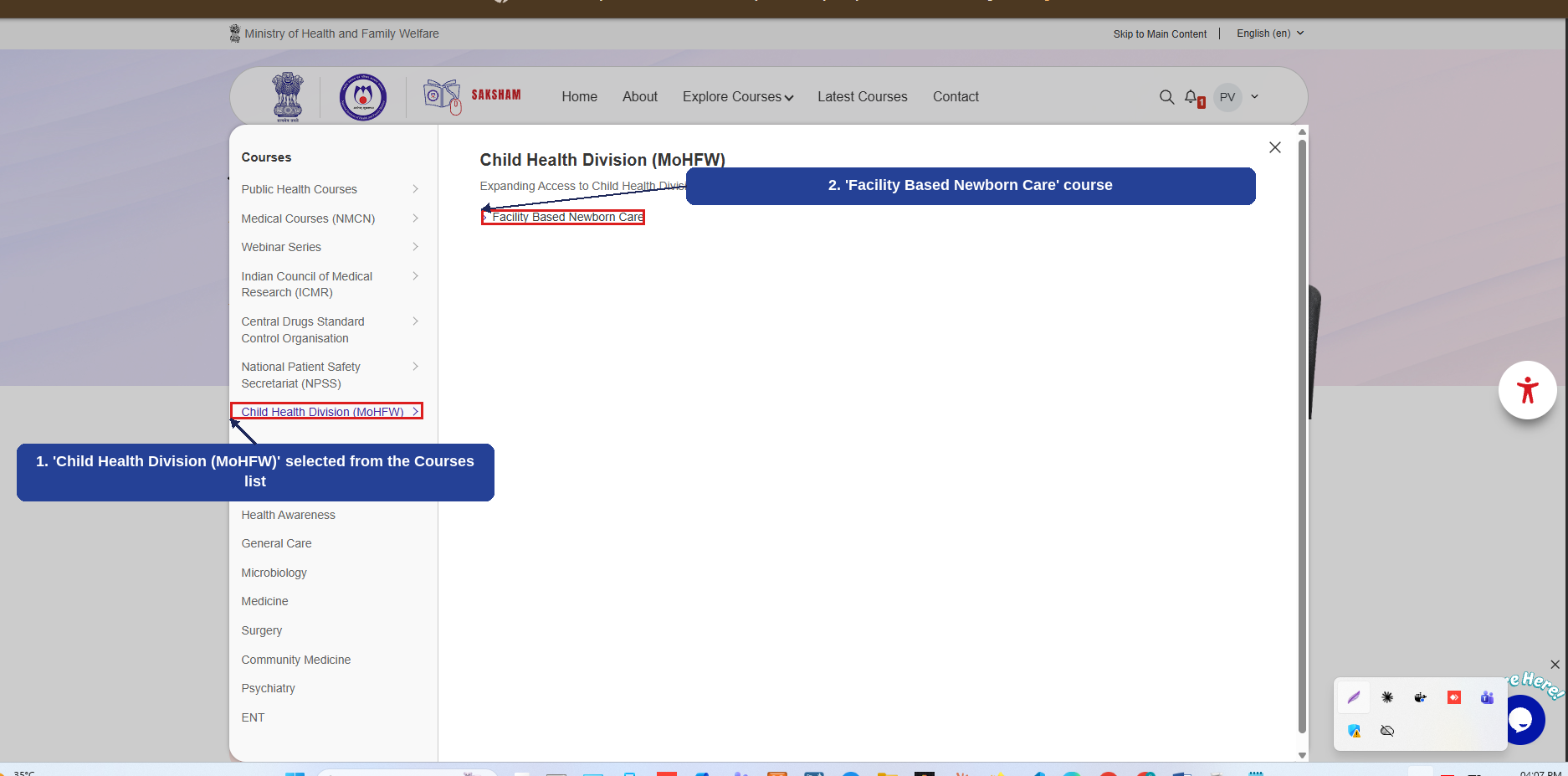Go to the Home menu

click(580, 97)
